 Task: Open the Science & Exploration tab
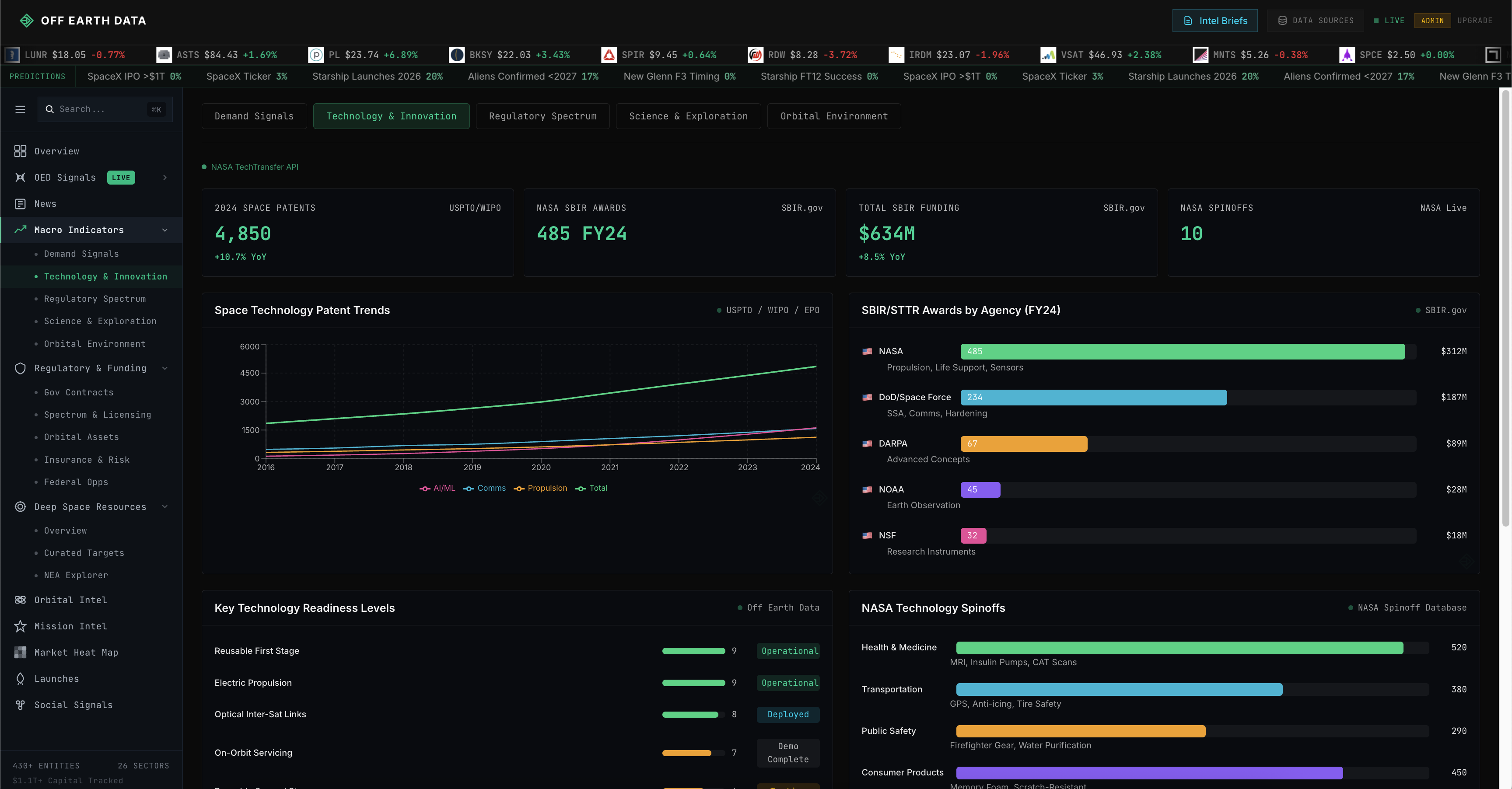pyautogui.click(x=688, y=115)
